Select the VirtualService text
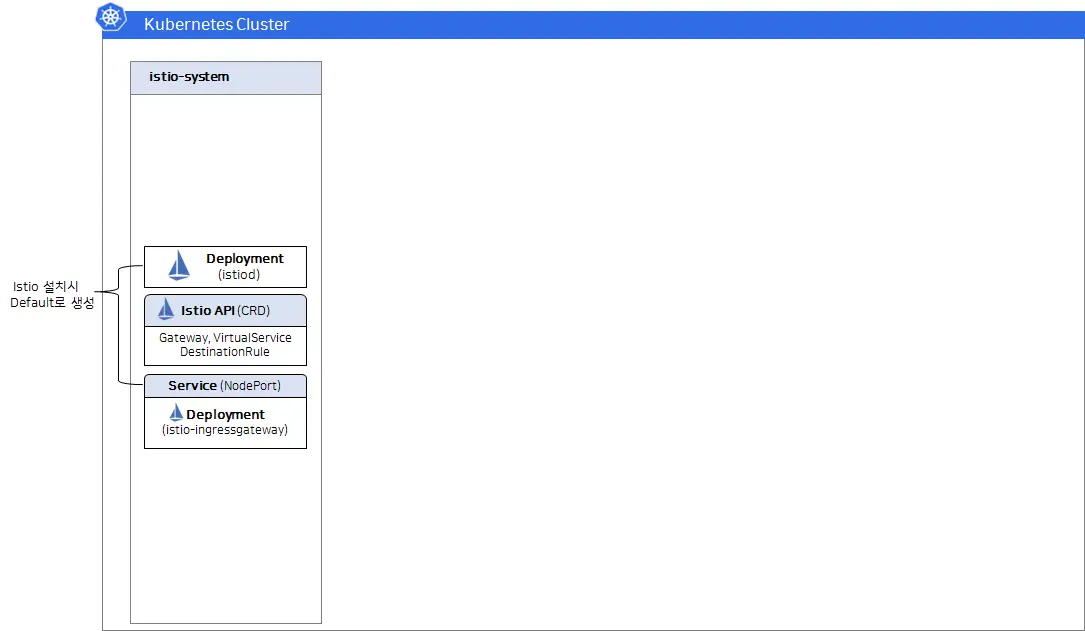1085x631 pixels. [252, 338]
